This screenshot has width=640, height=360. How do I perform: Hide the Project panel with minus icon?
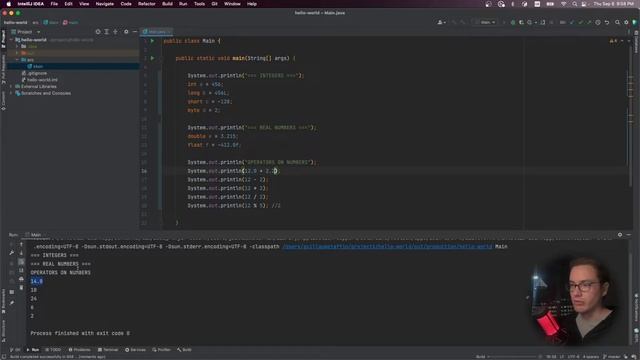(x=135, y=31)
